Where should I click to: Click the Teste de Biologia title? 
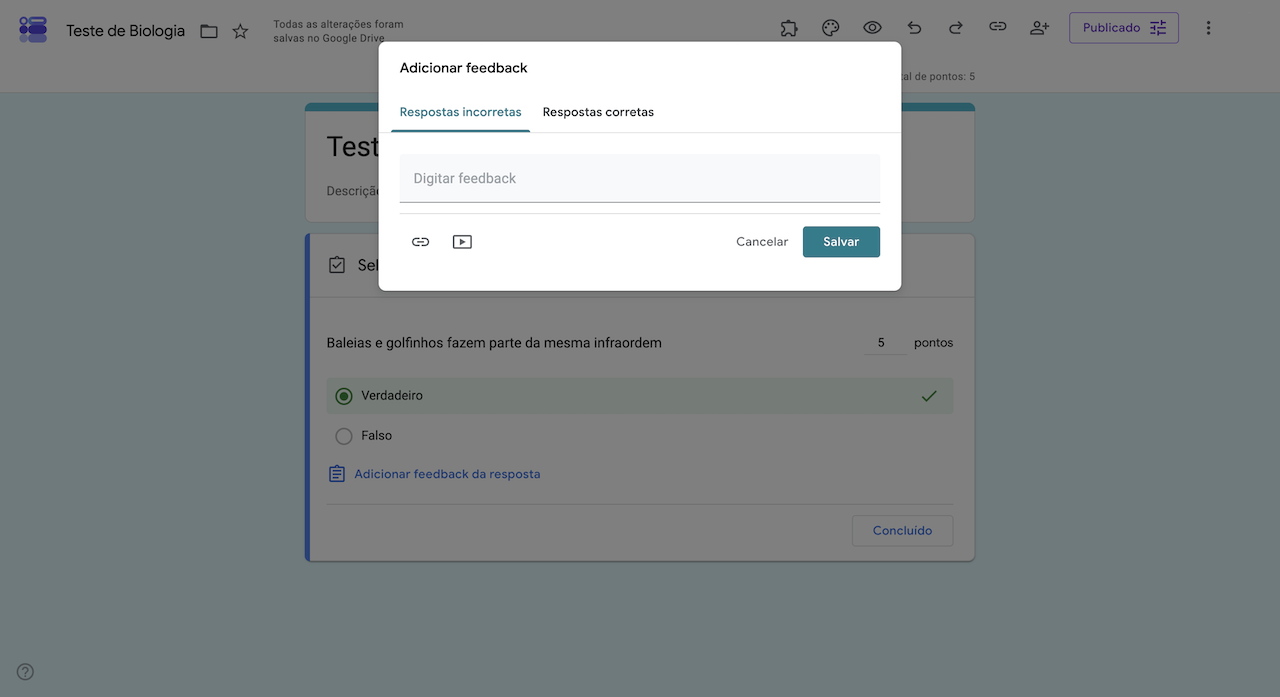[x=125, y=31]
